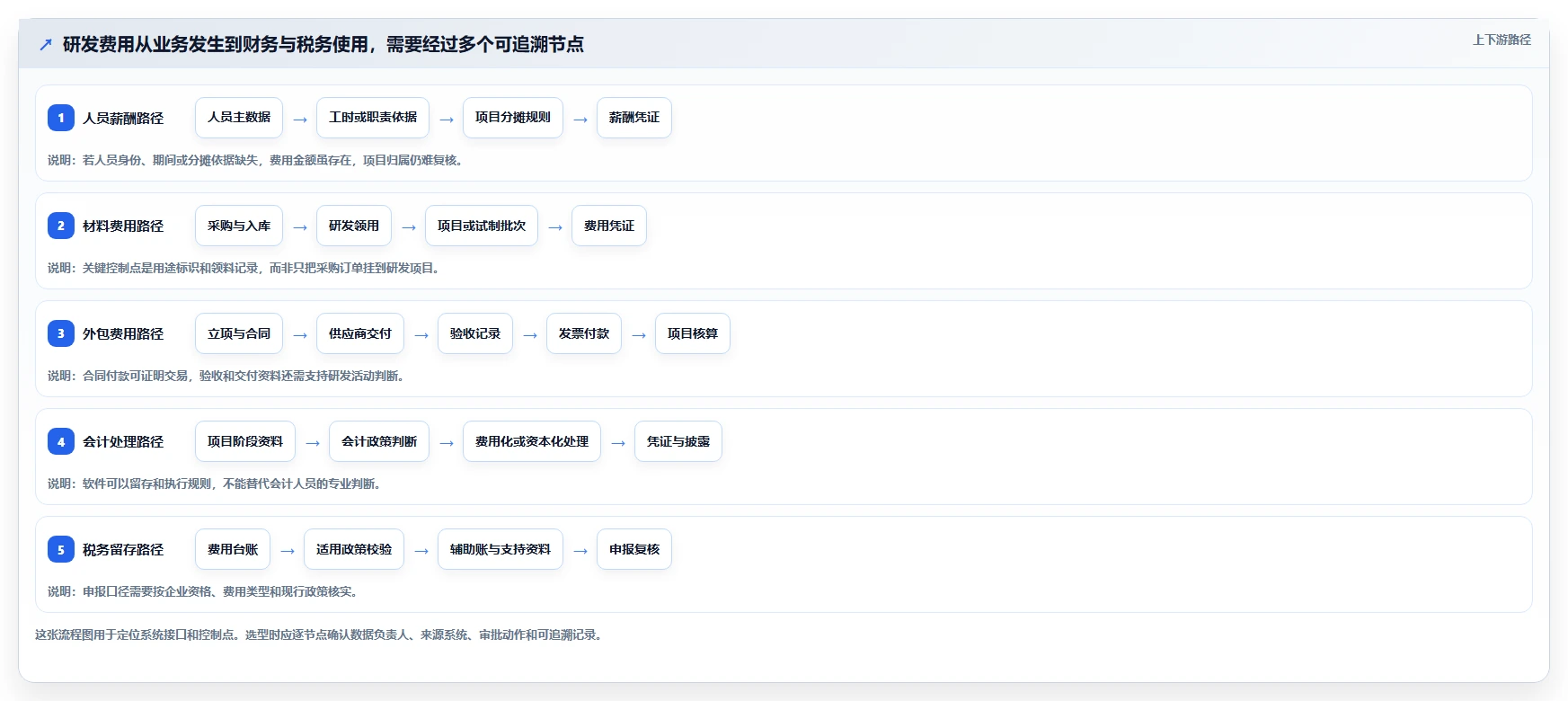
Task: Click the note starting 说明：申报口径
Action: [x=202, y=591]
